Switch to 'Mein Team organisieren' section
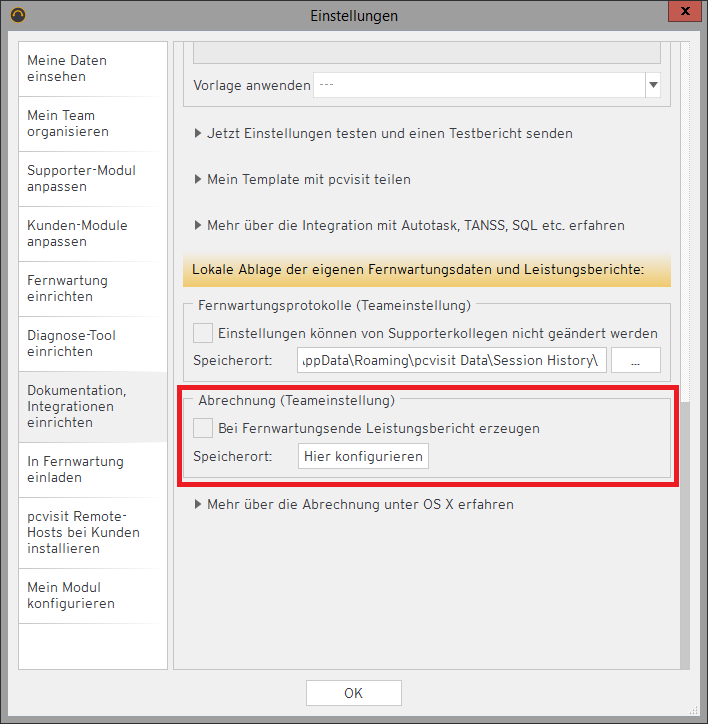The image size is (708, 724). (x=92, y=124)
